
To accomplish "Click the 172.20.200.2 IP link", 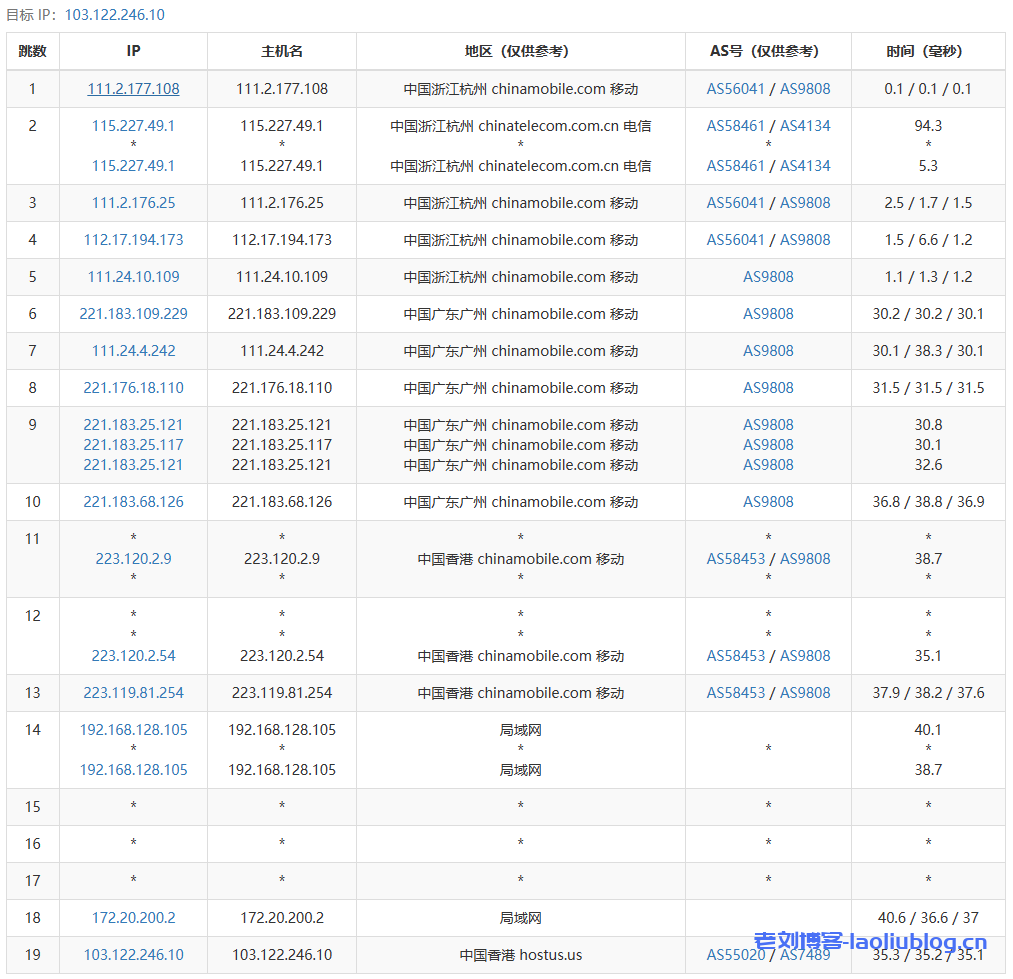I will tap(133, 918).
